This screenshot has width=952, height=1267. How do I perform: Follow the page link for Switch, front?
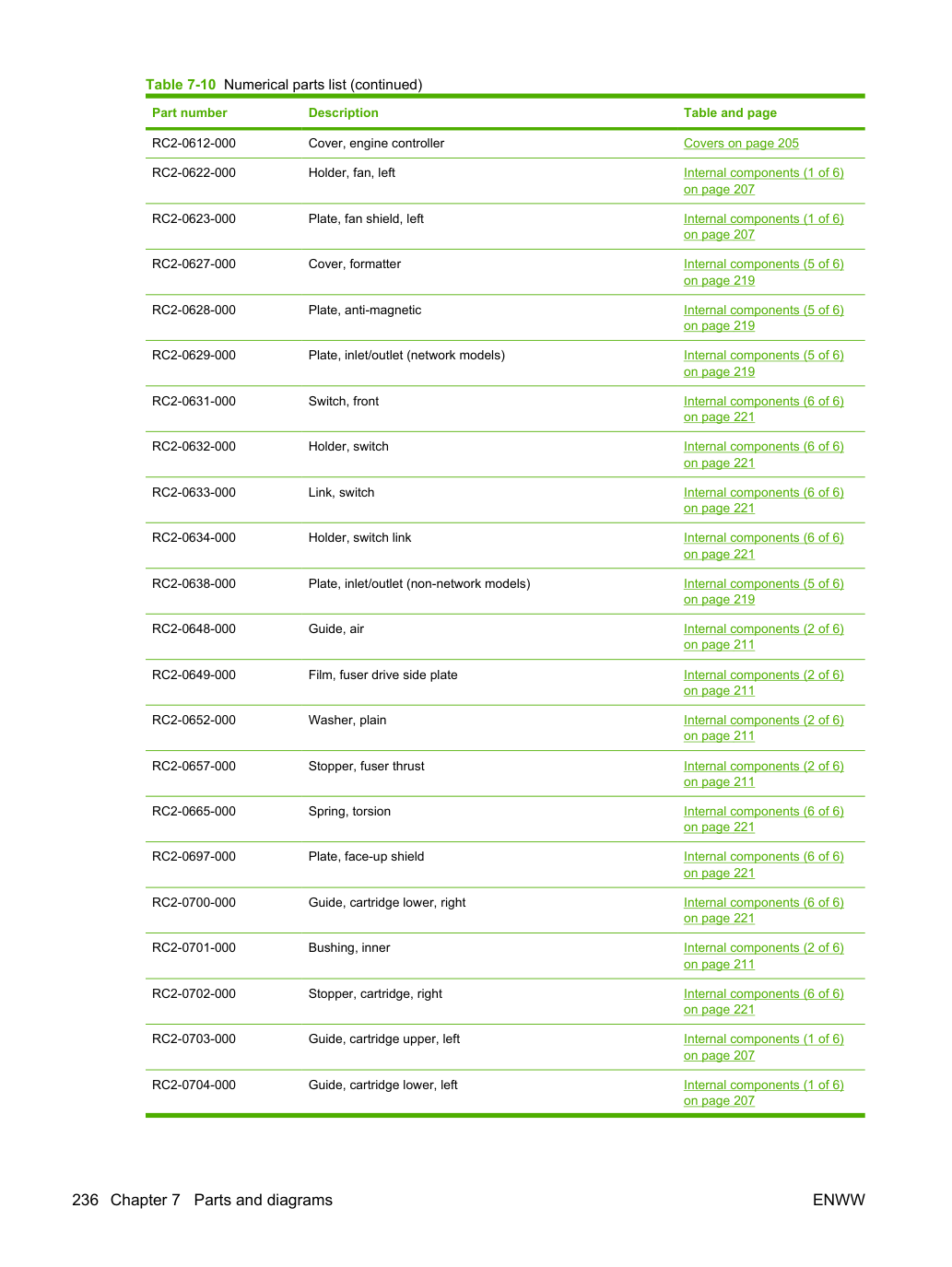pyautogui.click(x=763, y=409)
